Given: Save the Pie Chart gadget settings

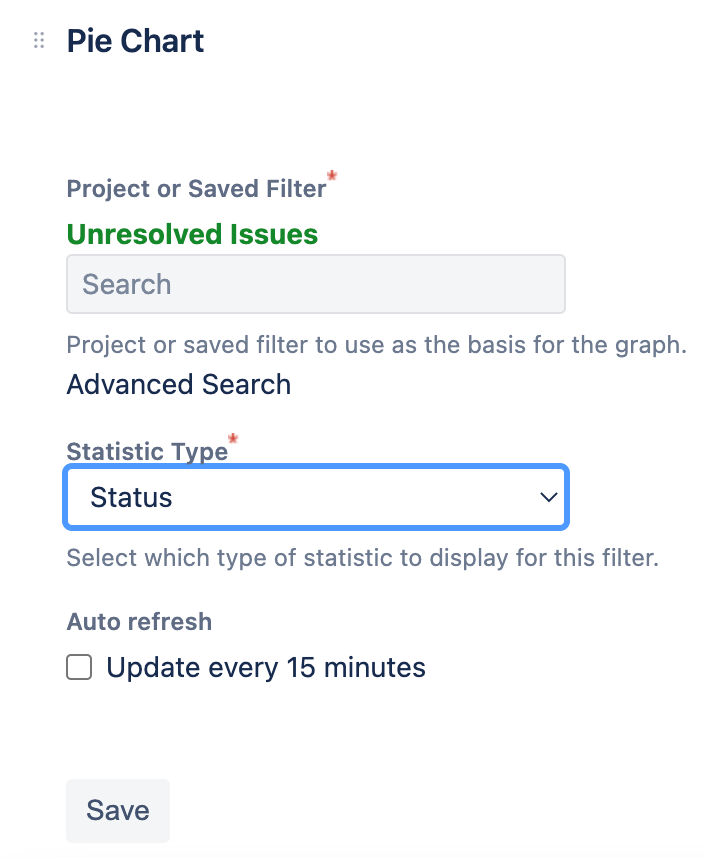Looking at the screenshot, I should click(118, 810).
